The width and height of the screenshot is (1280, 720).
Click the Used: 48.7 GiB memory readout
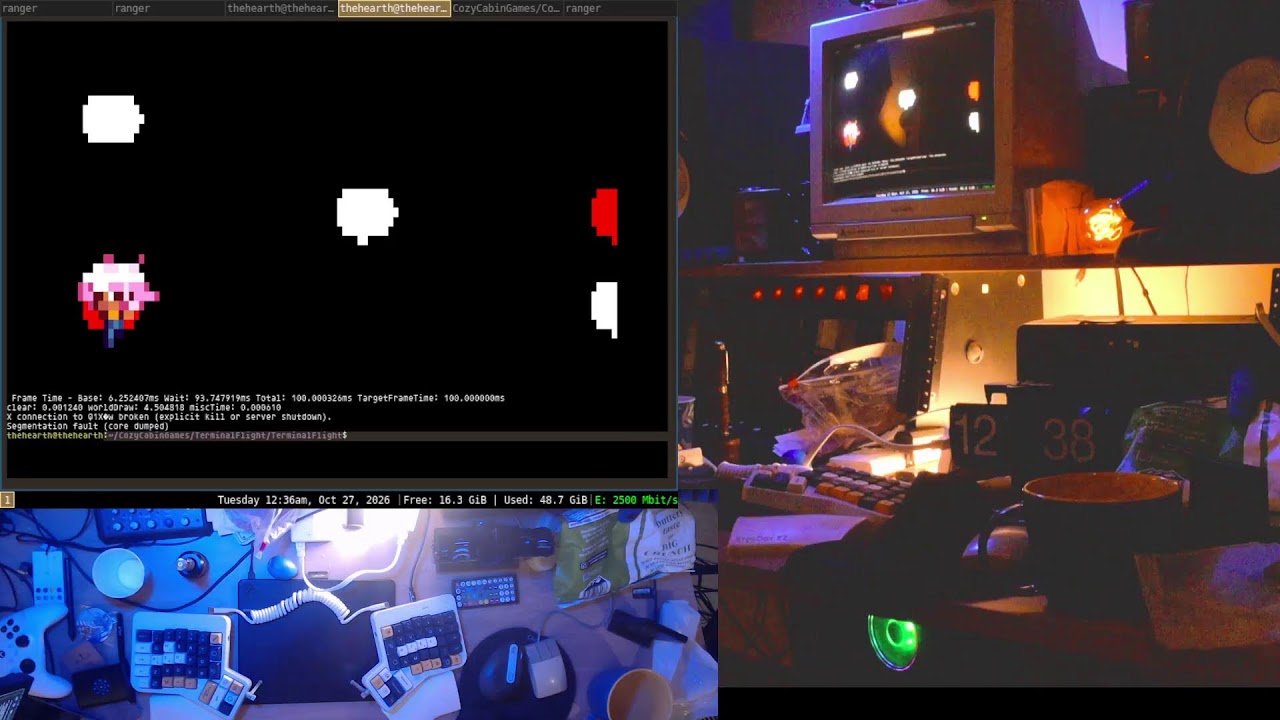(545, 500)
